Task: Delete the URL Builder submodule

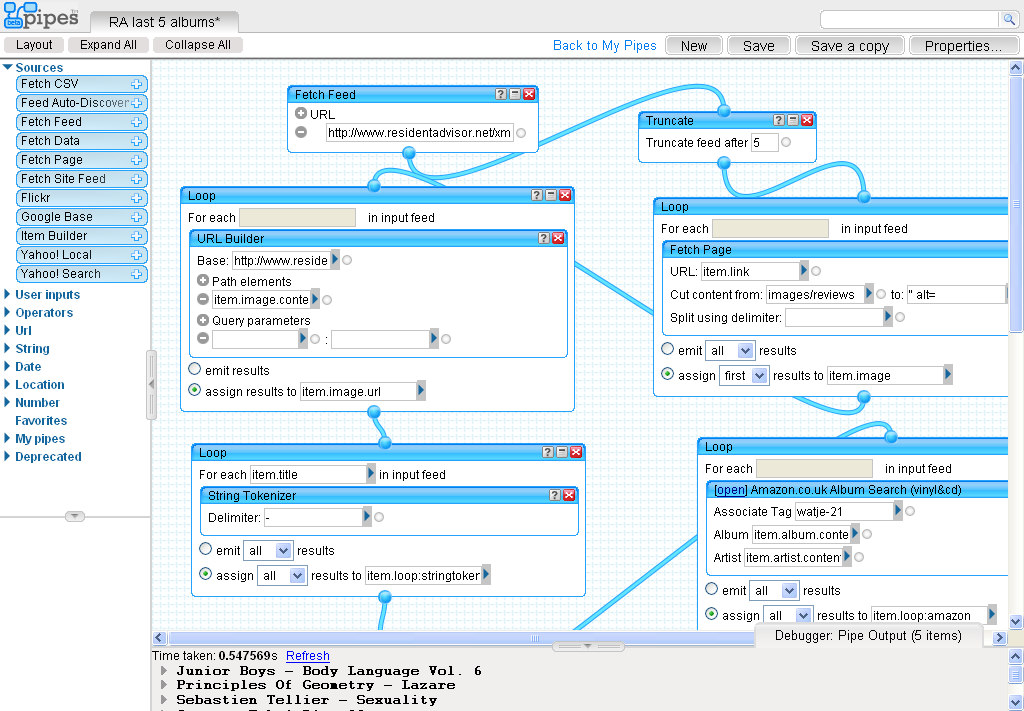Action: 558,238
